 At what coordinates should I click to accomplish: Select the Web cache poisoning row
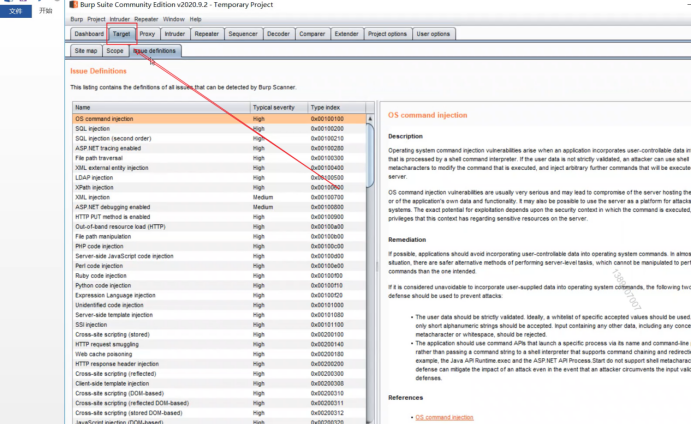(x=219, y=354)
